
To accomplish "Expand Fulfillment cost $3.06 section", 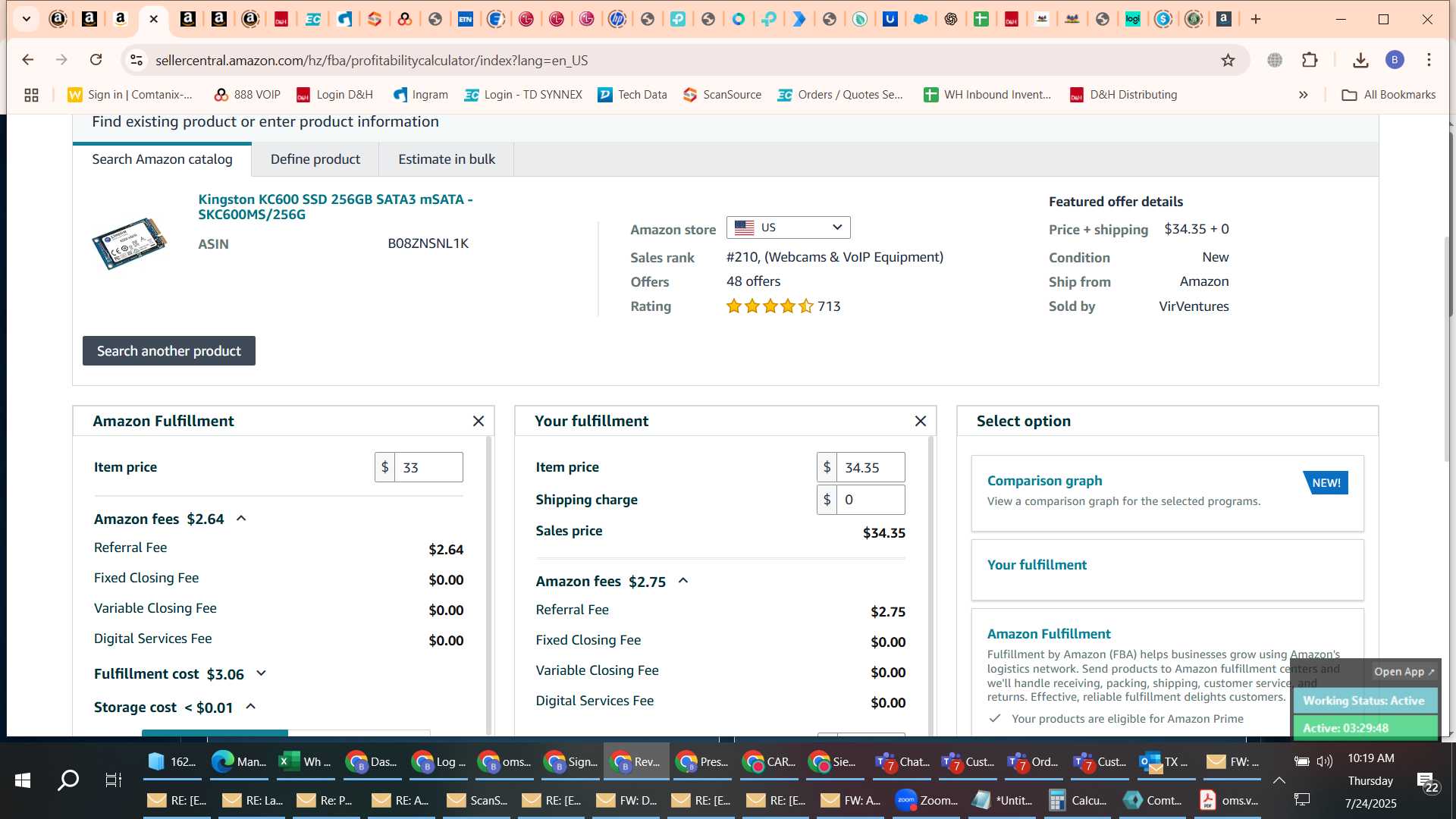I will (x=262, y=673).
